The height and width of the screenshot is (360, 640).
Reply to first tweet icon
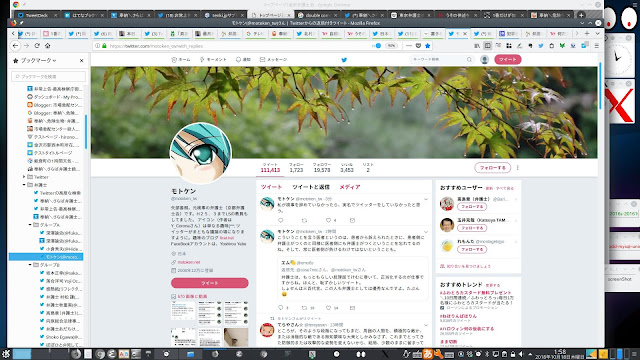280,220
